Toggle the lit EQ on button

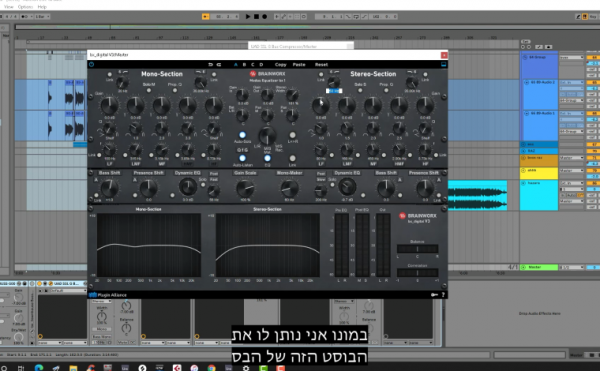pos(267,158)
